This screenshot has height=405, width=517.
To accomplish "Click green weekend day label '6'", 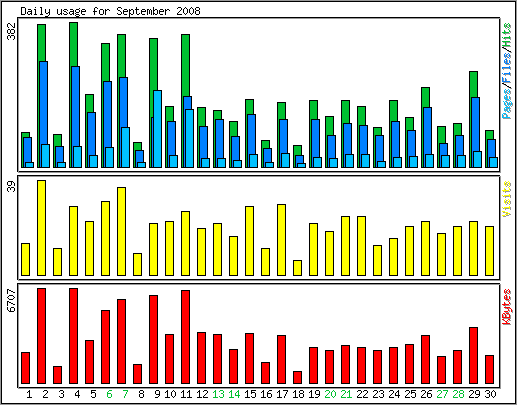I will click(x=109, y=394).
